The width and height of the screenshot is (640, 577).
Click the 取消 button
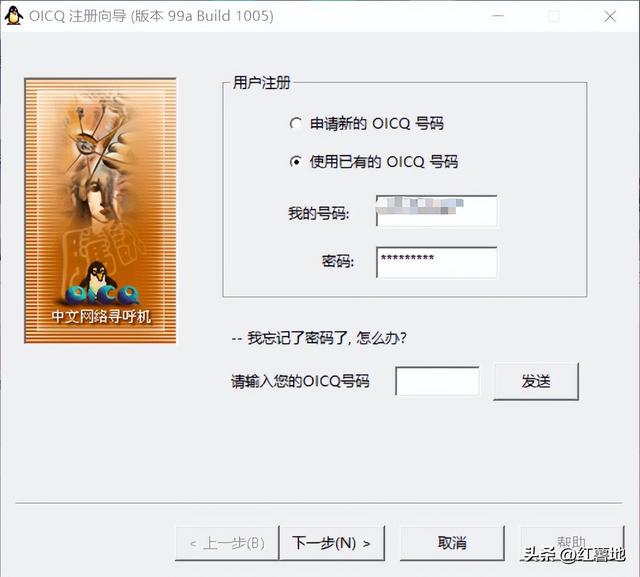(452, 543)
